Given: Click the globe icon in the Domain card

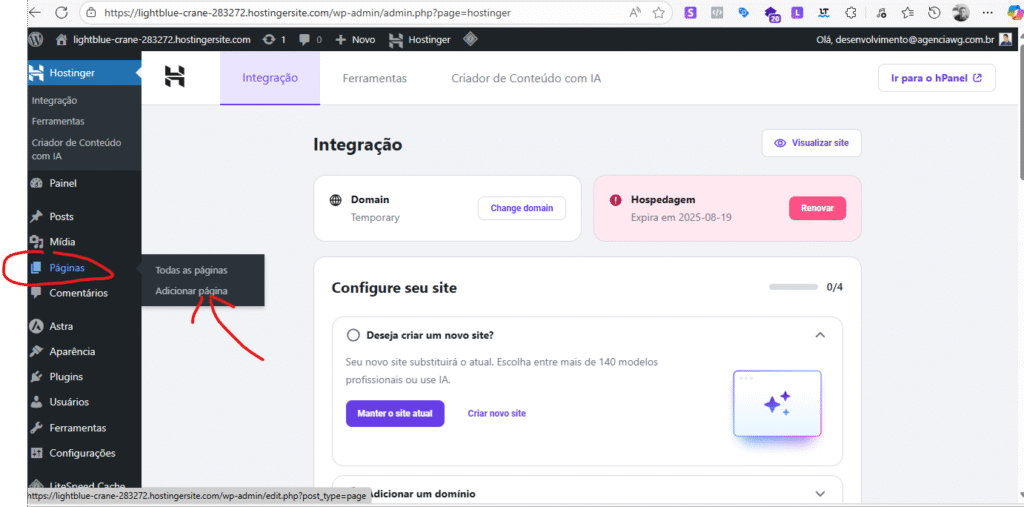Looking at the screenshot, I should pos(336,199).
